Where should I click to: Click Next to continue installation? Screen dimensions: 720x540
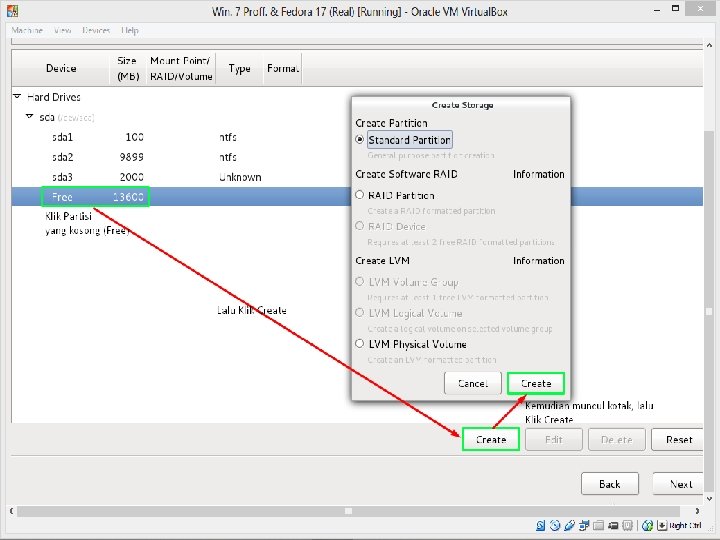pos(680,484)
